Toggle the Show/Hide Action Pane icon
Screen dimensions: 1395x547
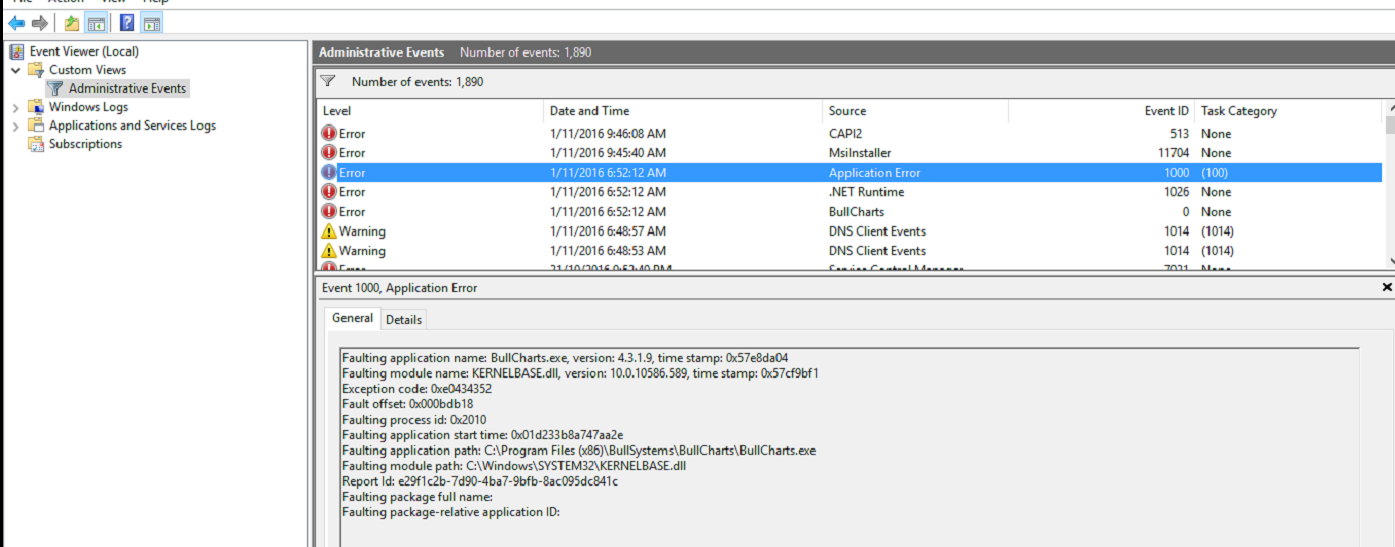151,22
